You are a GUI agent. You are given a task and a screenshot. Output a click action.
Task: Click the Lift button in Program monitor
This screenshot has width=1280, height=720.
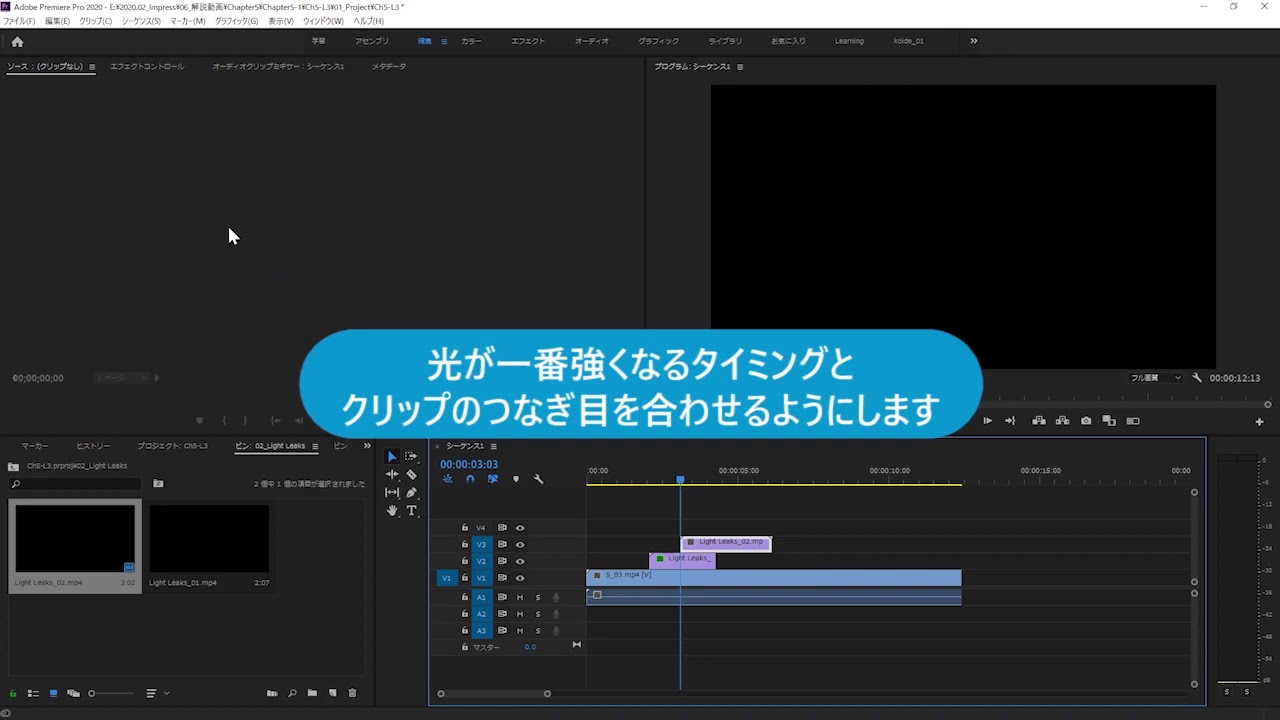point(1039,421)
